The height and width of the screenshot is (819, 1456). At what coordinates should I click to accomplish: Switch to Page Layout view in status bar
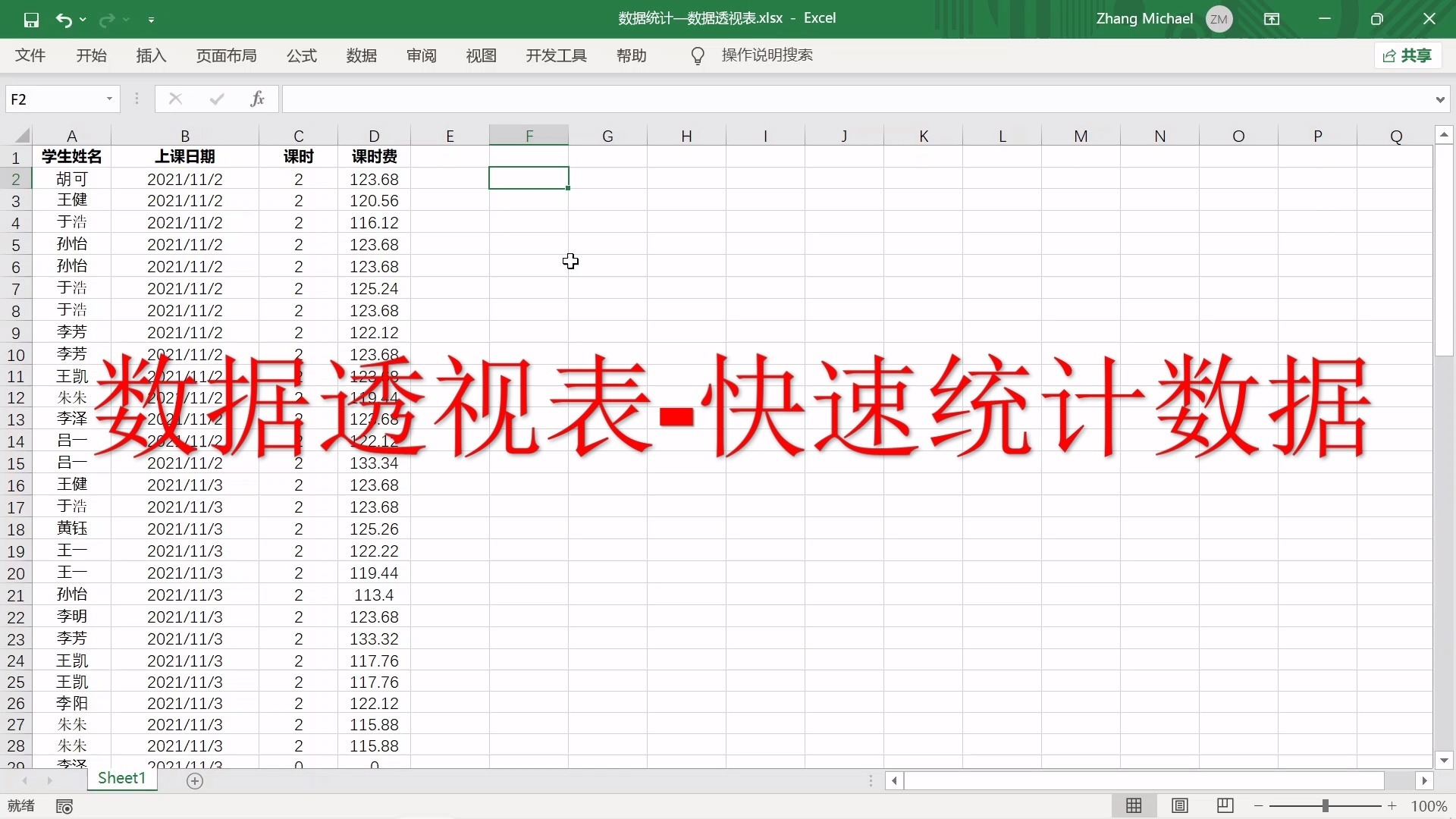(x=1180, y=805)
